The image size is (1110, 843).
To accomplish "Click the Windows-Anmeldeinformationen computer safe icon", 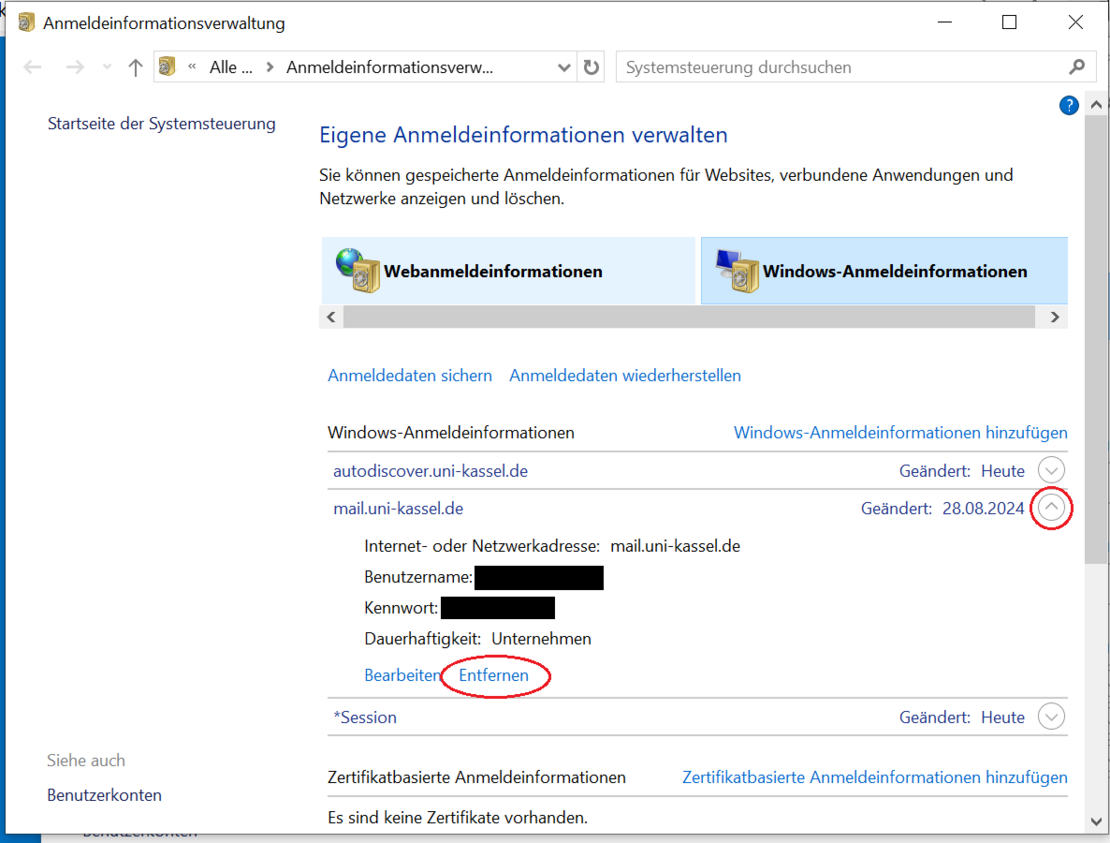I will [x=737, y=270].
